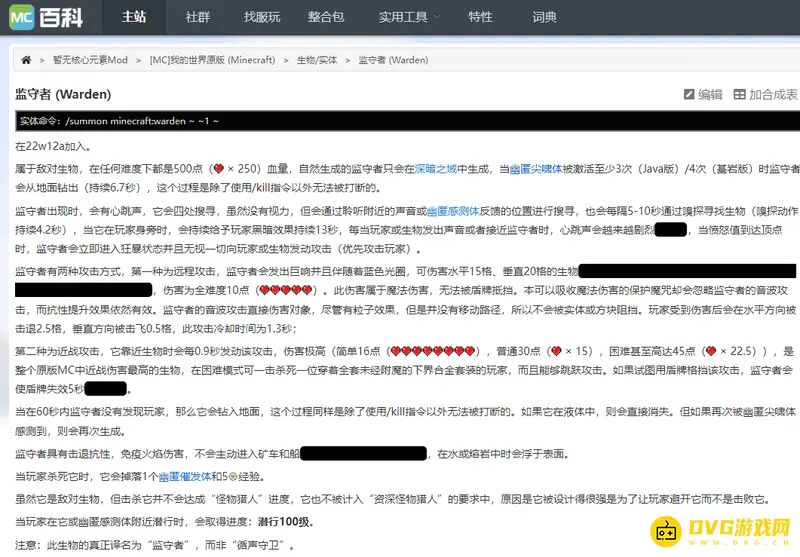The width and height of the screenshot is (800, 557).
Task: Click the 编辑 edit pencil icon
Action: coord(689,94)
